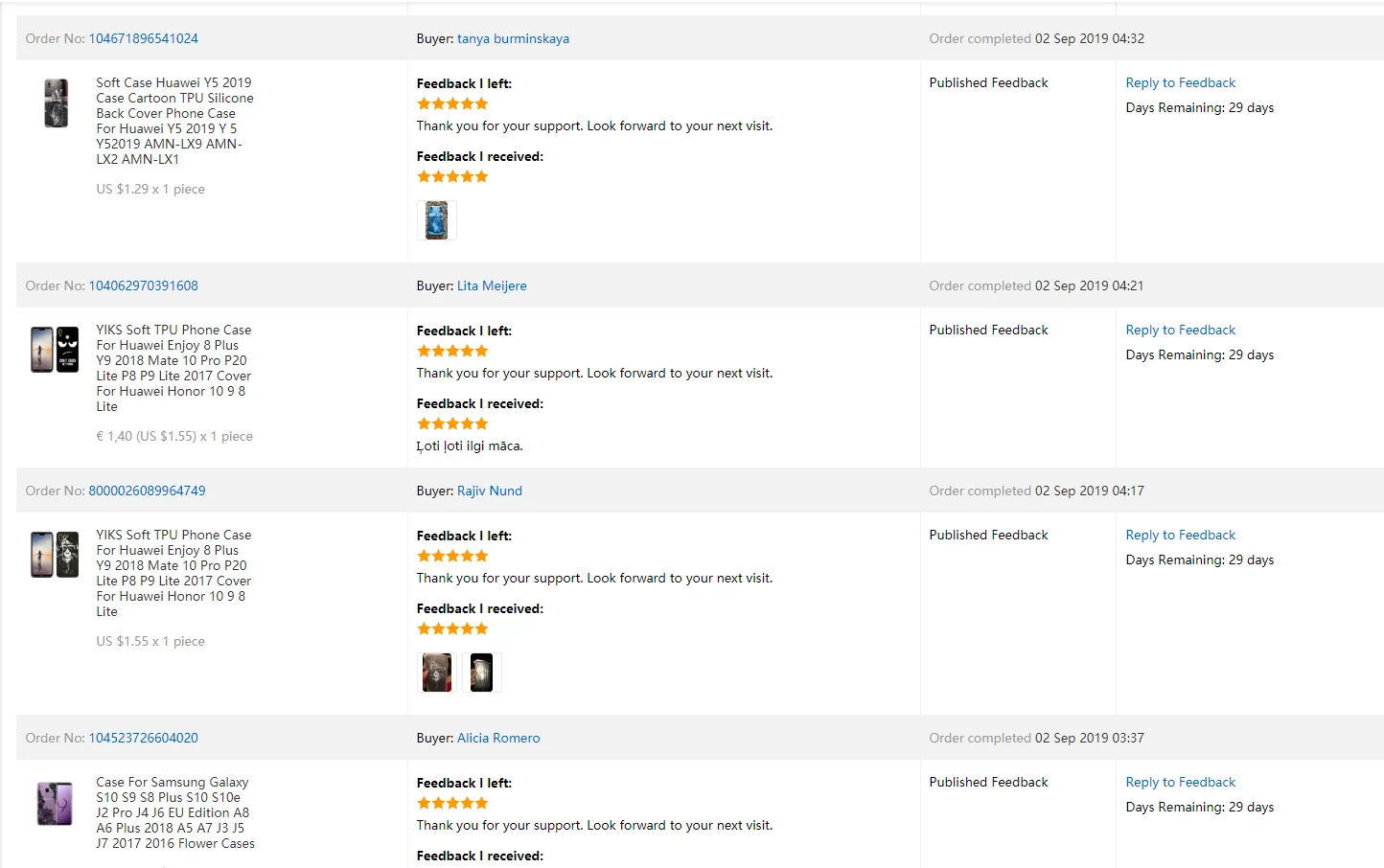This screenshot has height=868, width=1384.
Task: View buyer Rajiv Nund's profile
Action: pyautogui.click(x=490, y=491)
